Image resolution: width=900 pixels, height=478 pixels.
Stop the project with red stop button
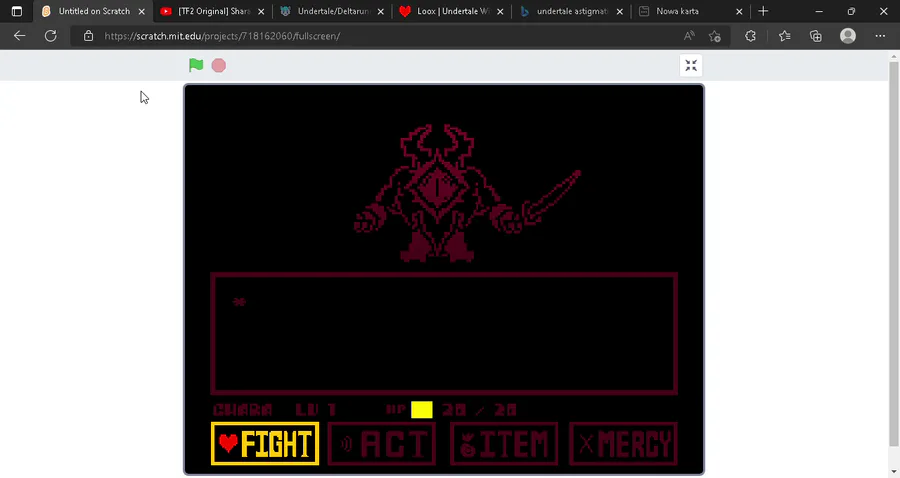219,65
